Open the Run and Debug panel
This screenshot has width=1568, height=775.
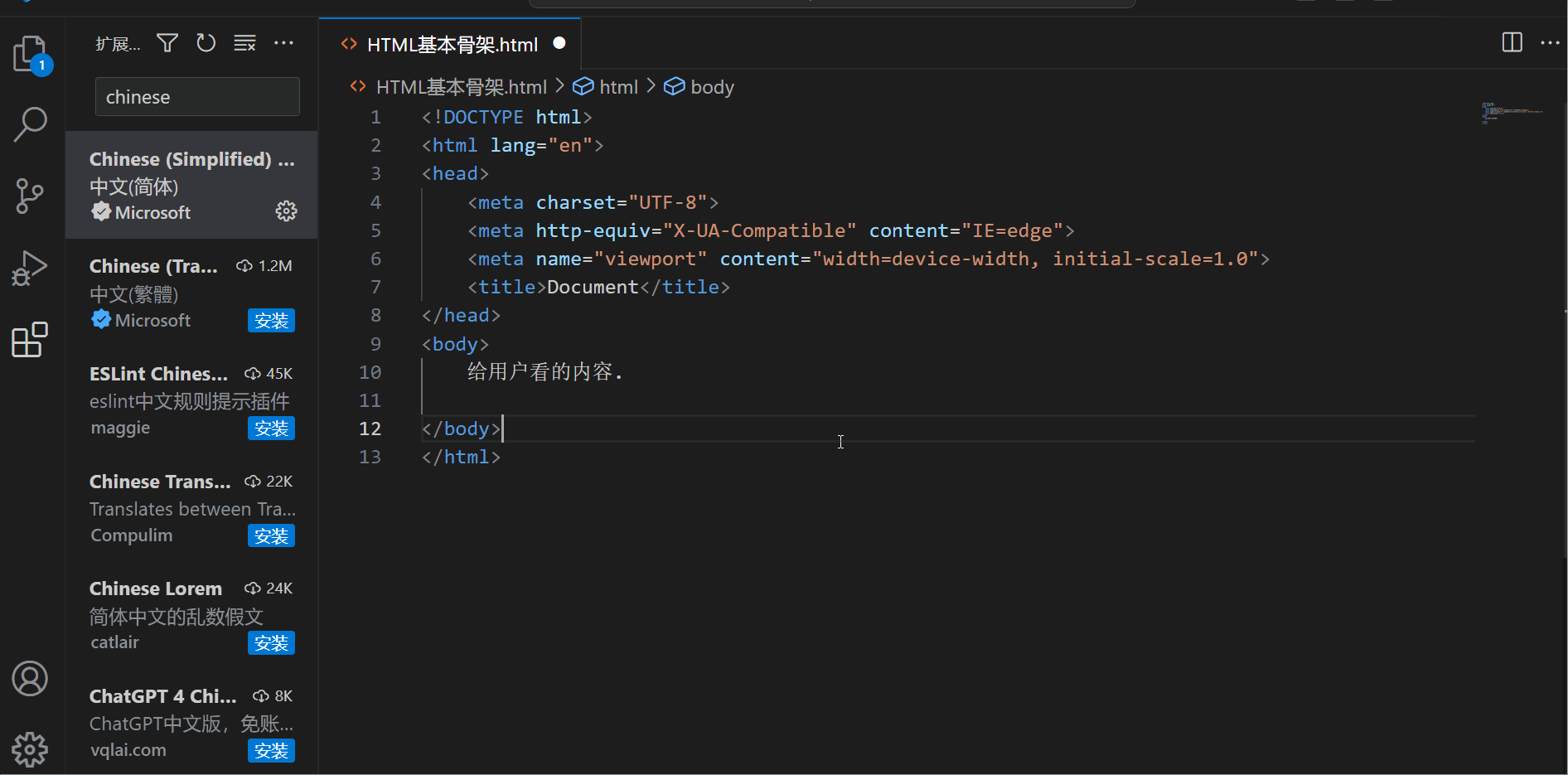[x=29, y=268]
